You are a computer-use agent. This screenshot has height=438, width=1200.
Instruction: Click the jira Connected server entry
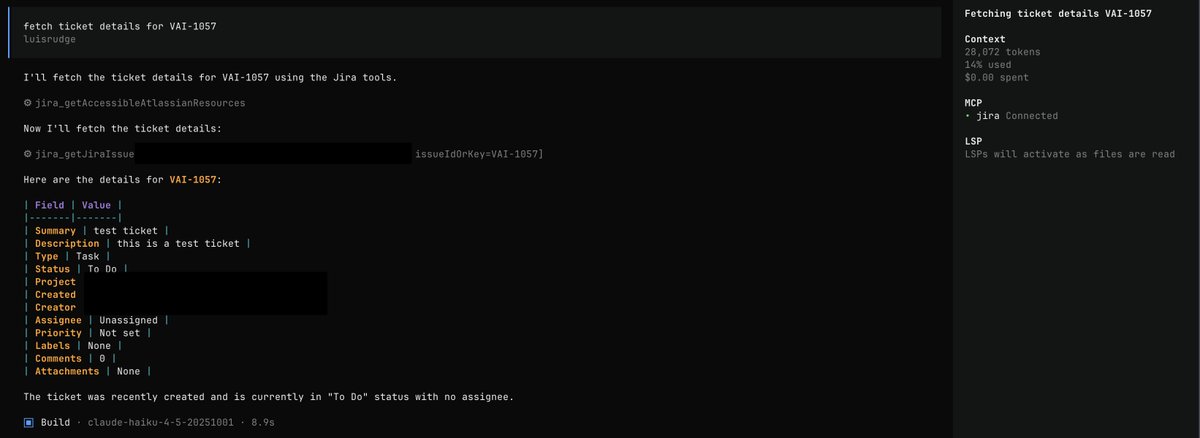pos(1011,116)
